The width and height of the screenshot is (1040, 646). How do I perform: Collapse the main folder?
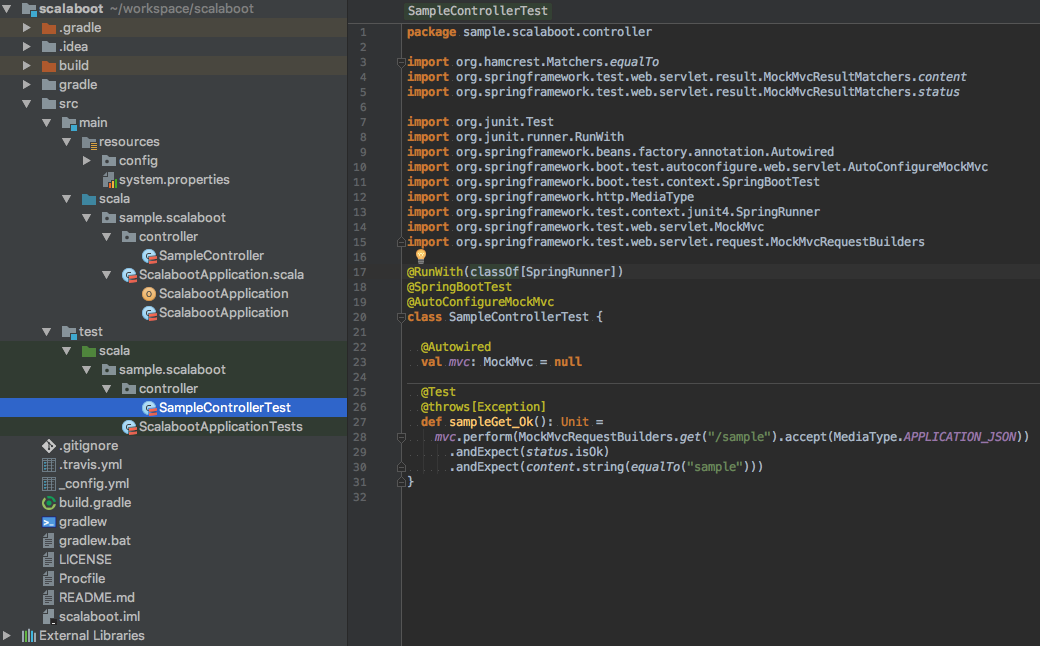click(46, 123)
